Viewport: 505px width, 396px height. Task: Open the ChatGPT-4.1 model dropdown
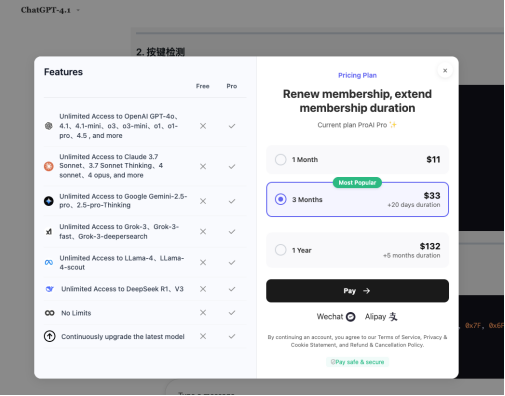tap(51, 10)
